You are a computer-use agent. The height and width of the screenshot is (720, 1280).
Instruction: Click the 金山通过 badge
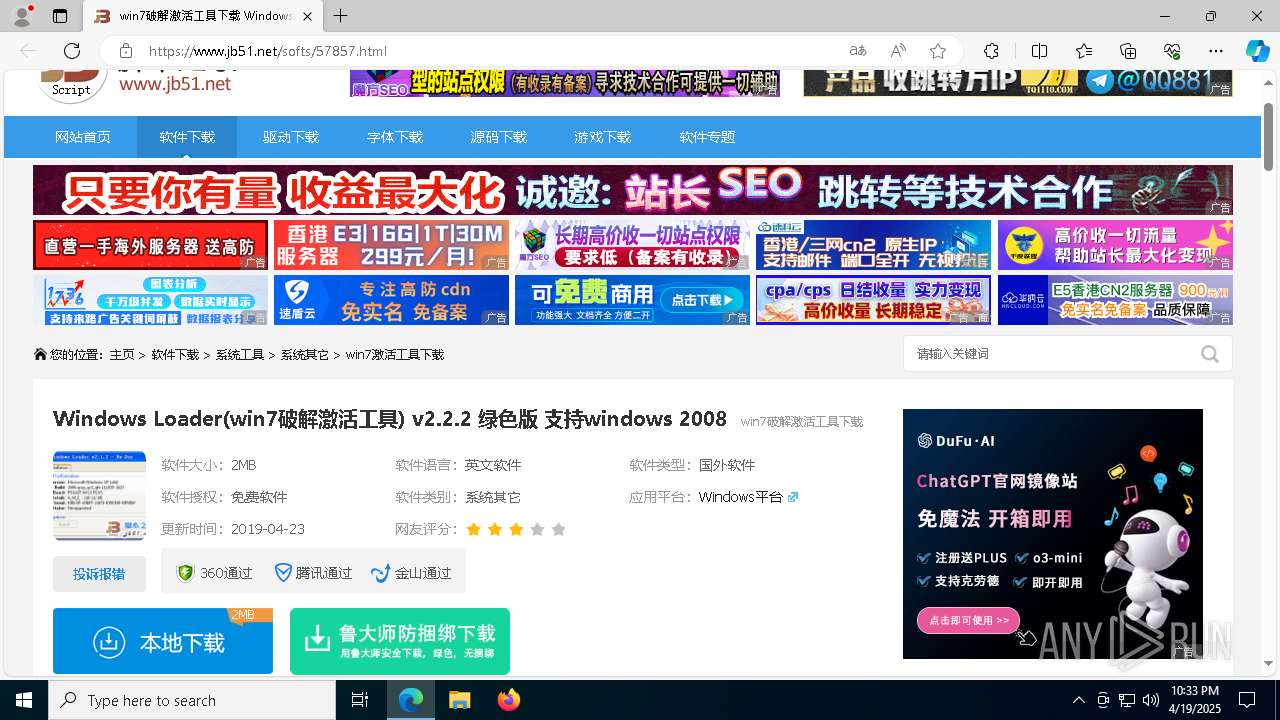411,573
